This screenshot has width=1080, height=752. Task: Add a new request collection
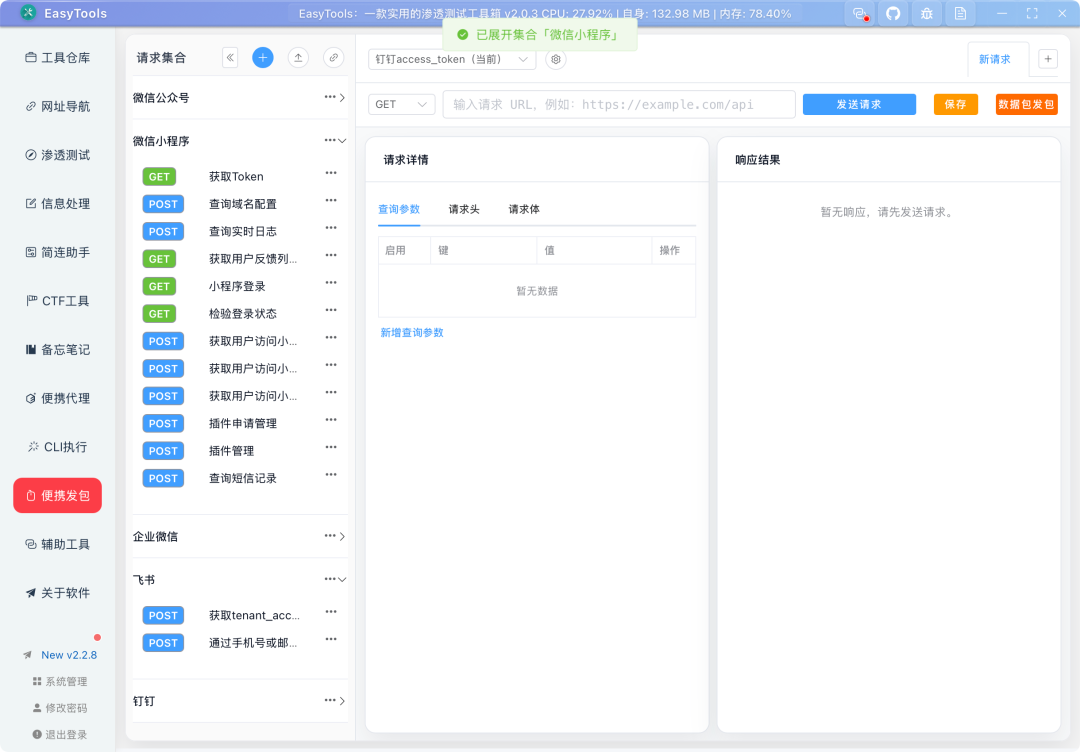coord(262,58)
